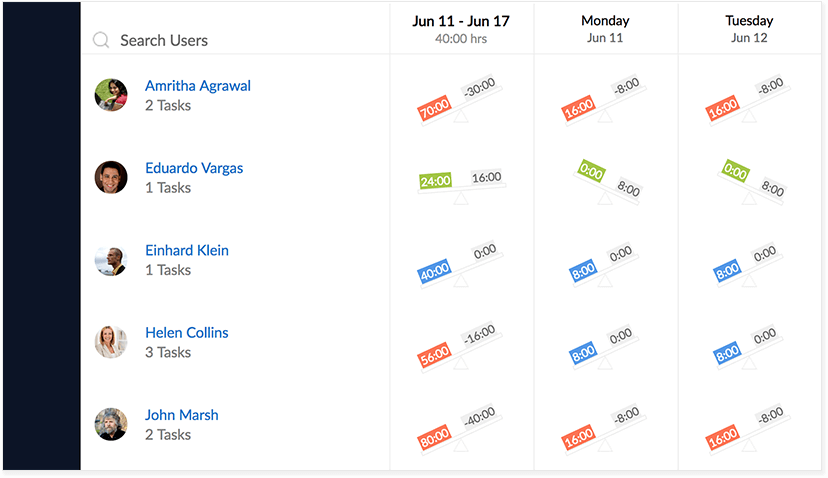Viewport: 828px width, 478px height.
Task: Open Amritha Agrawal's weekly balance scale icon
Action: [460, 99]
